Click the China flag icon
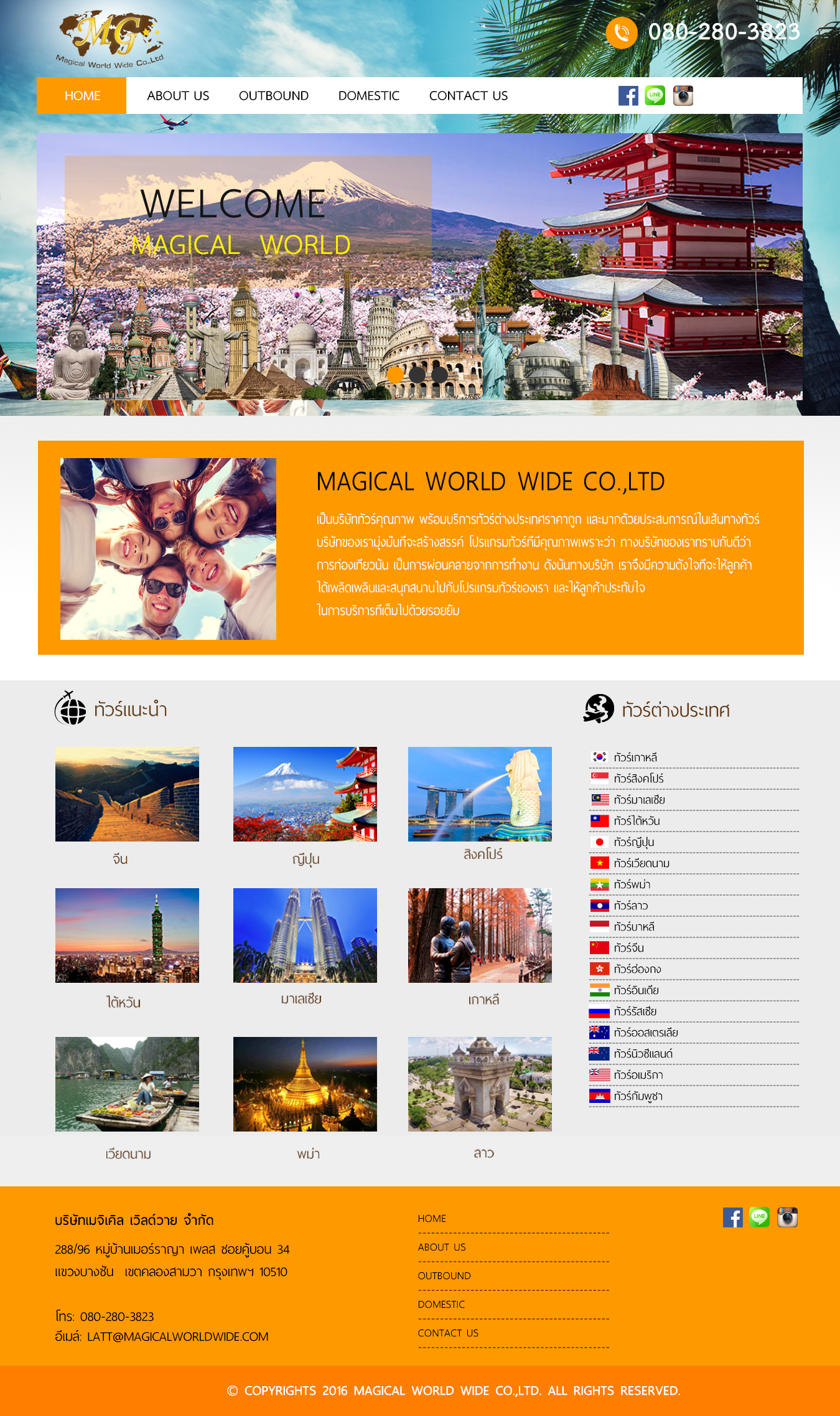 [599, 948]
